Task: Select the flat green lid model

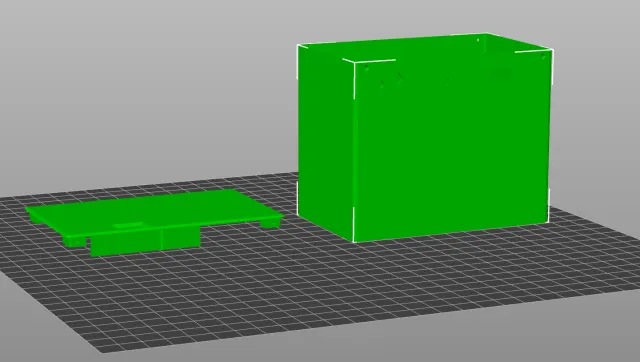Action: click(x=154, y=222)
